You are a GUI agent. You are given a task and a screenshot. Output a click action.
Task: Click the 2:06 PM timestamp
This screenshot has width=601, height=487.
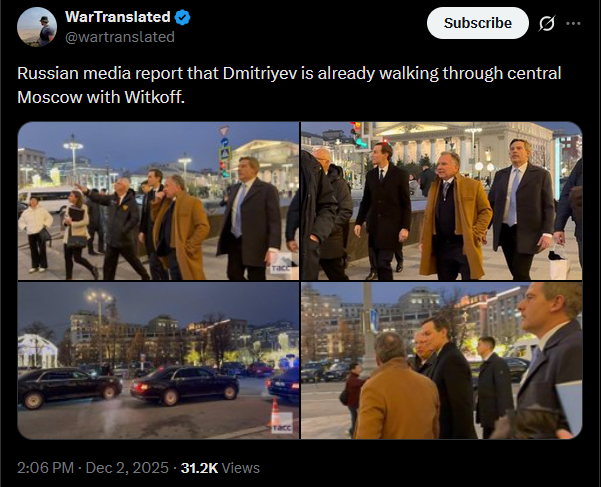coord(45,468)
